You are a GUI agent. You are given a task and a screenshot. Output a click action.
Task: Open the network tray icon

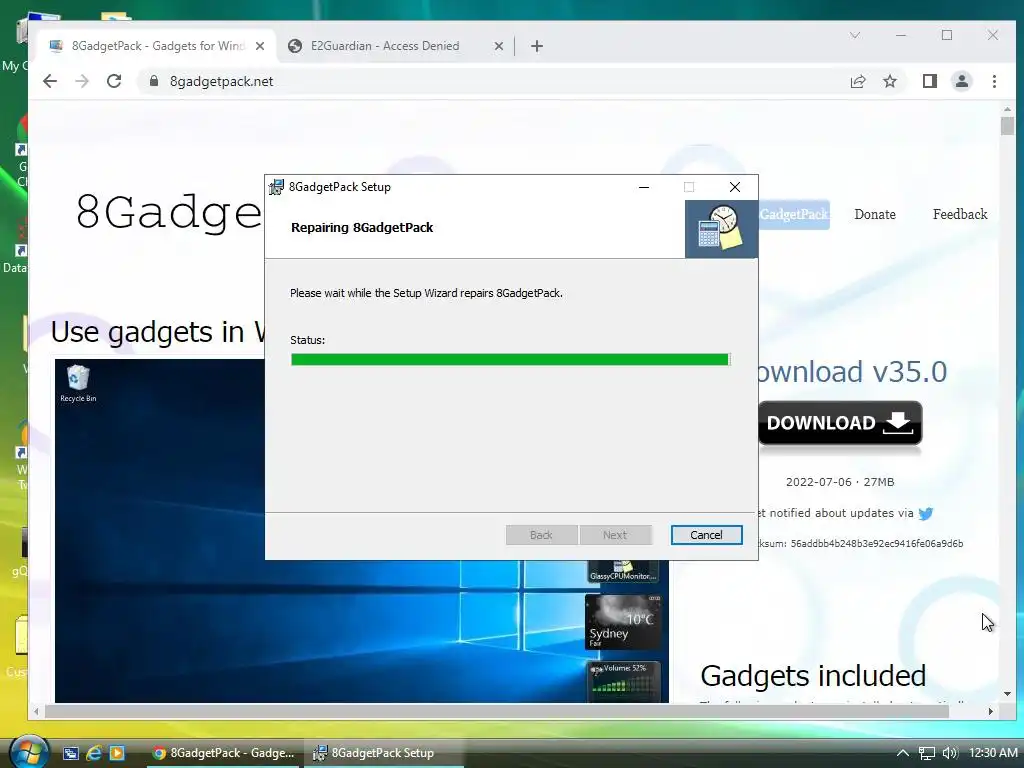click(x=926, y=753)
